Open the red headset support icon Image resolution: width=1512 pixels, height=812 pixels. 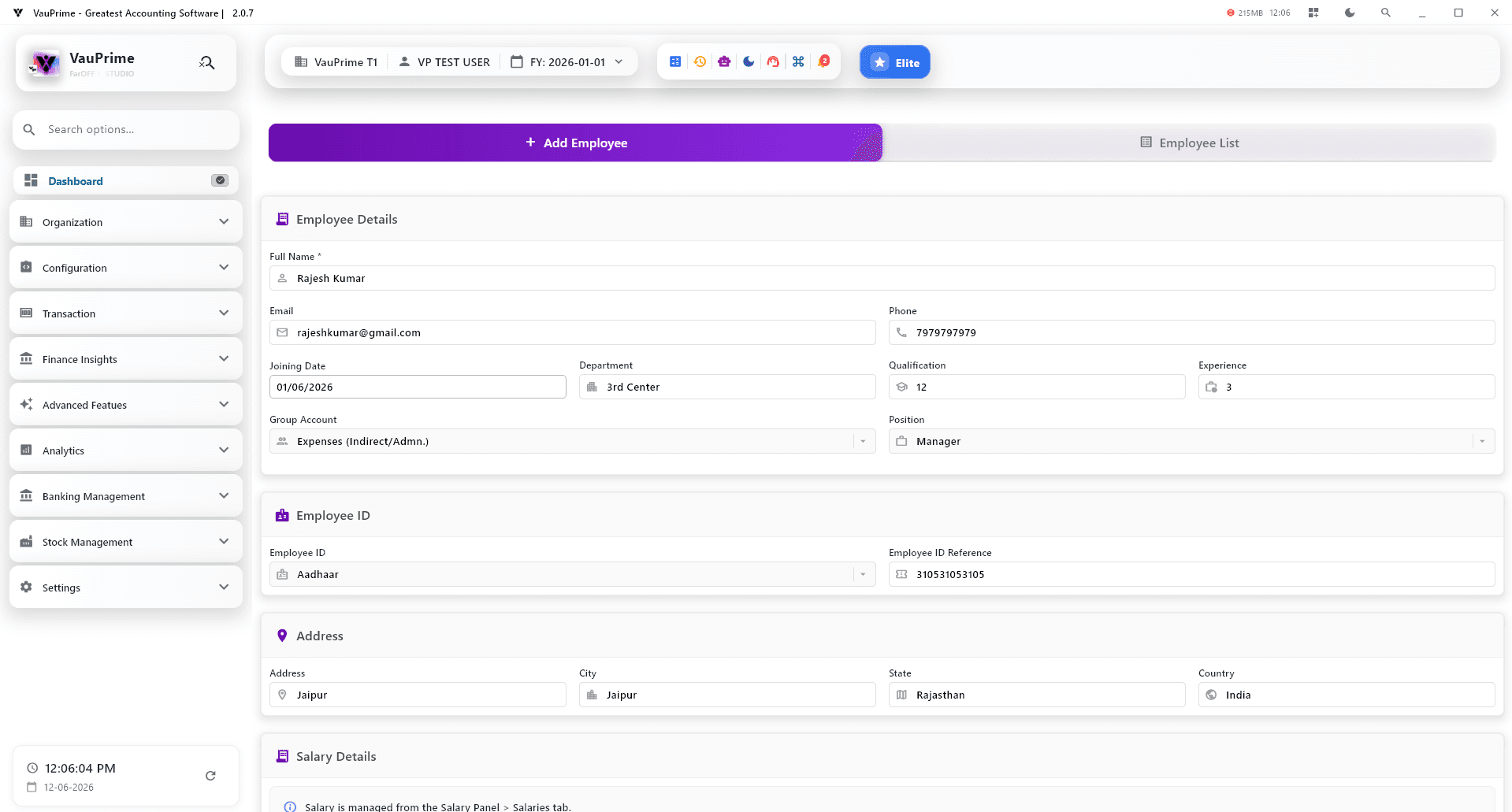773,61
